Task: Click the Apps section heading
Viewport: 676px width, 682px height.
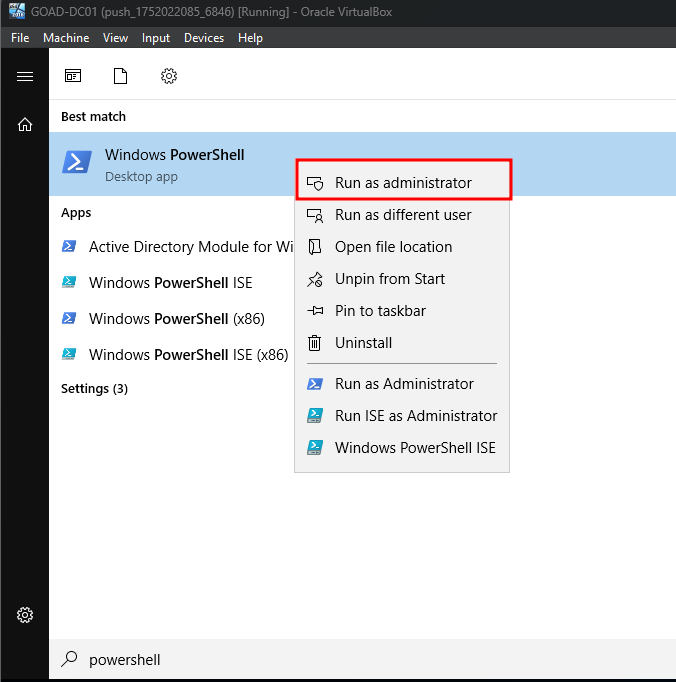Action: 76,213
